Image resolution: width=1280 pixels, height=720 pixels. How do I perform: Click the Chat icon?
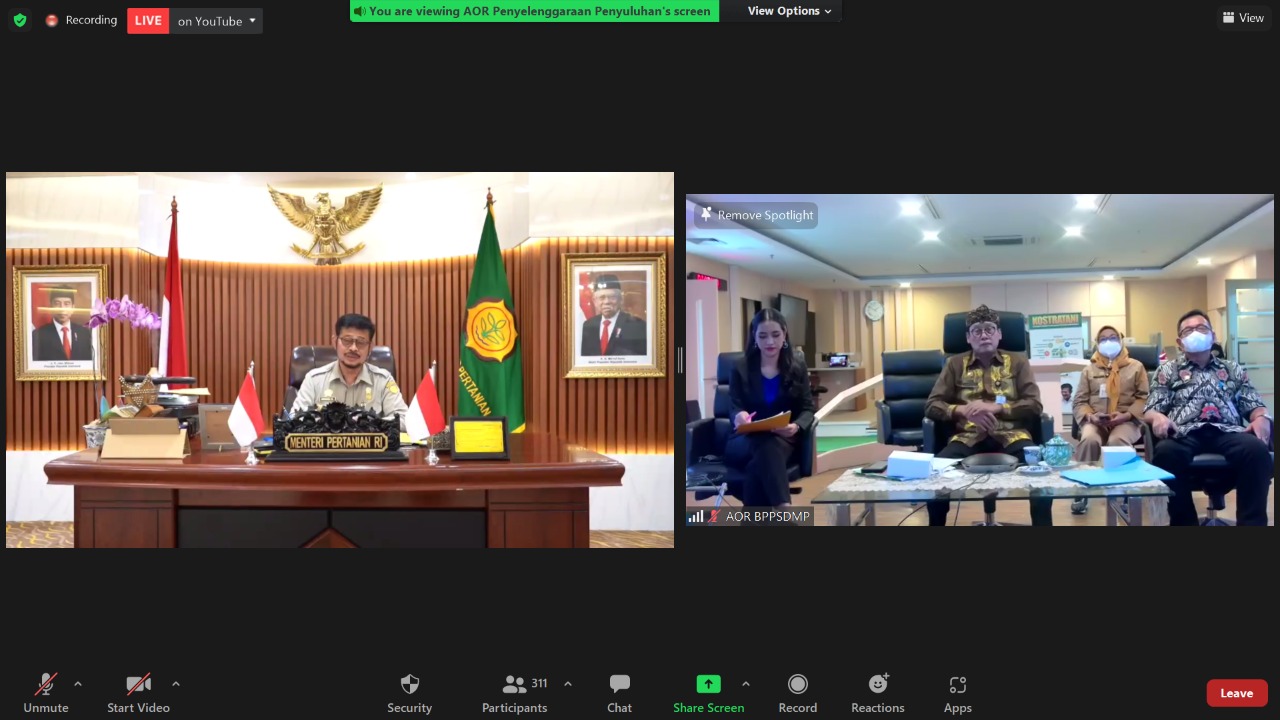(x=619, y=684)
